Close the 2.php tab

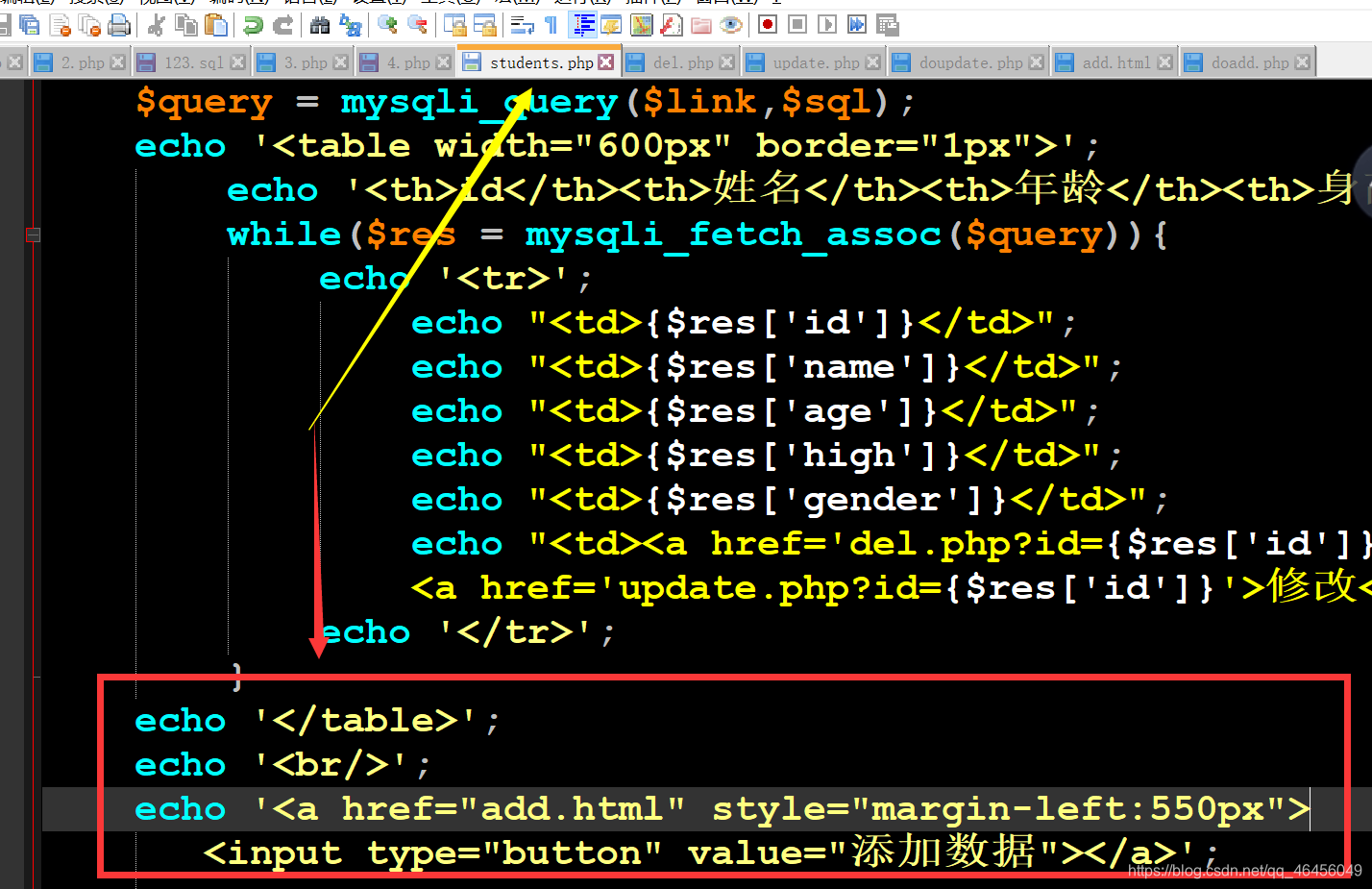117,62
